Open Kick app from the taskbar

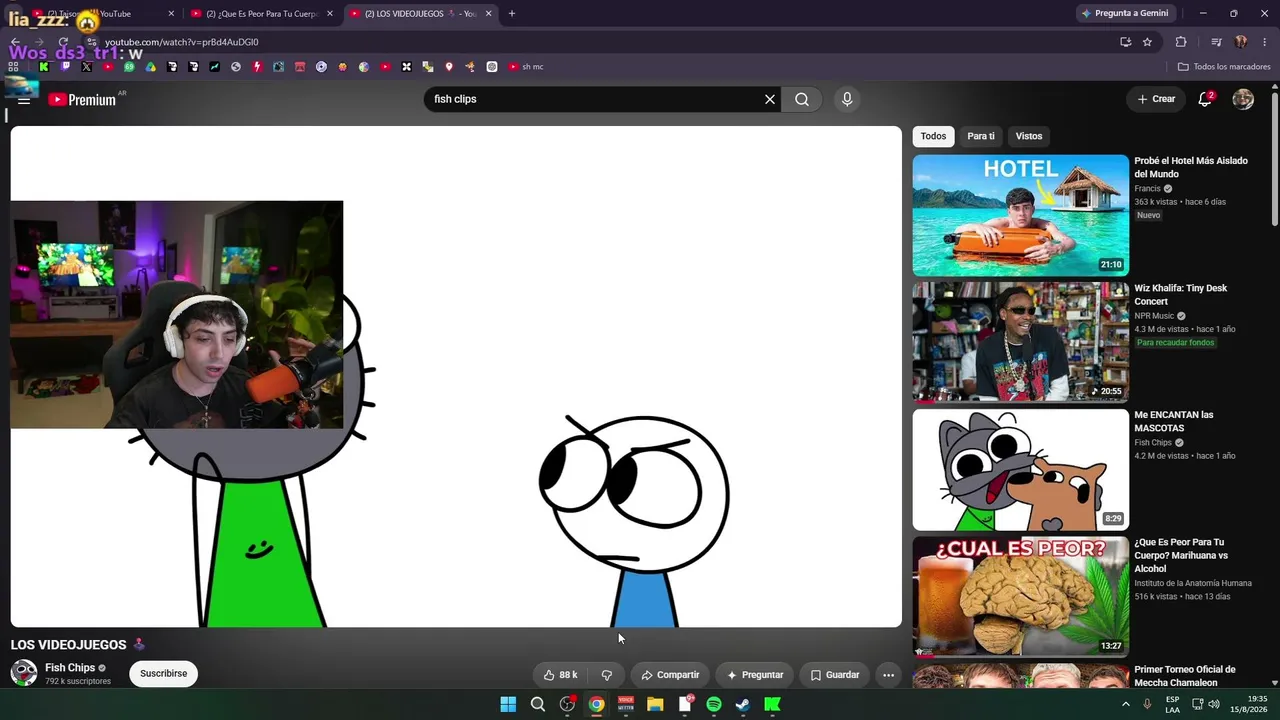[772, 705]
